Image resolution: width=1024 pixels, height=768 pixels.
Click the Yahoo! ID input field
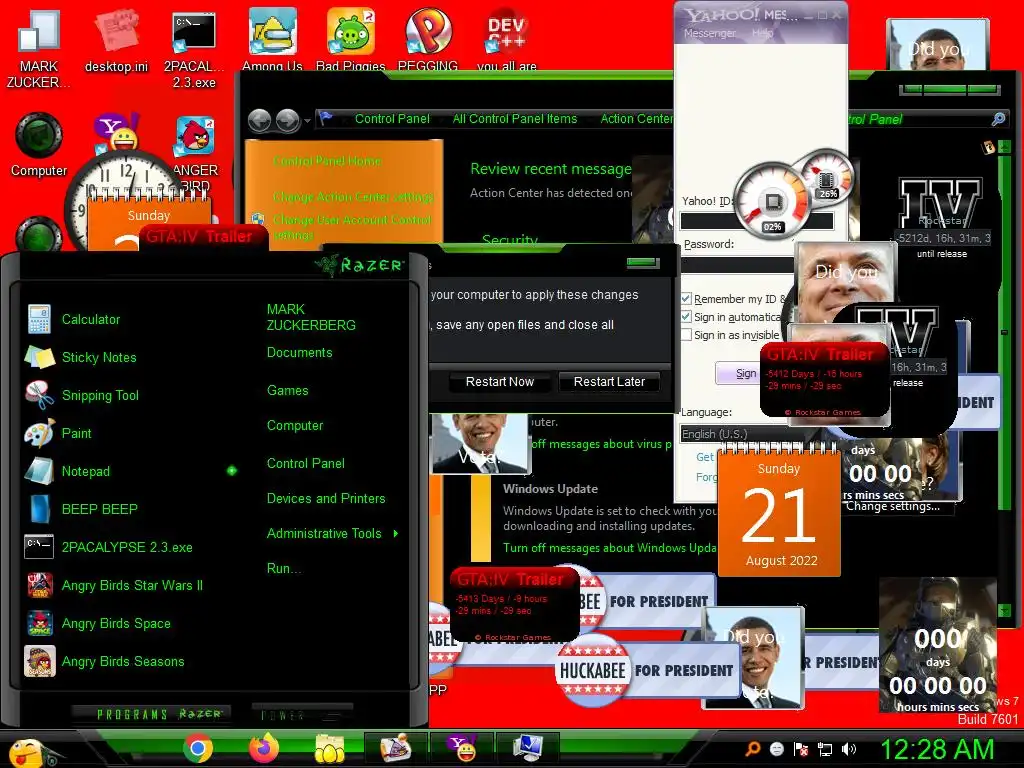(756, 221)
